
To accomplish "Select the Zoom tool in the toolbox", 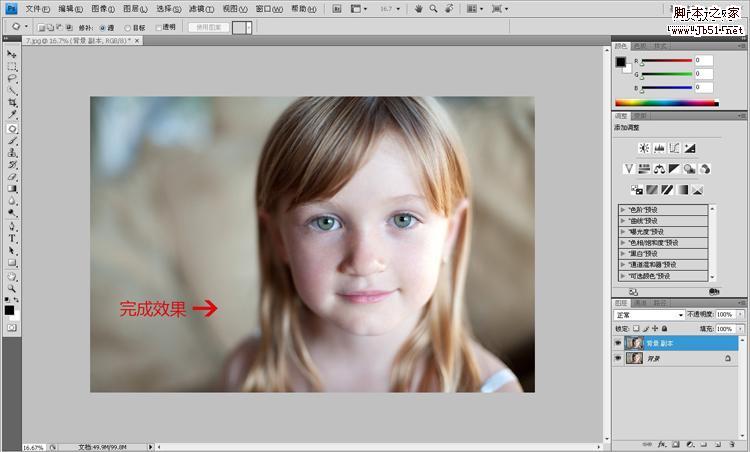I will click(x=11, y=289).
